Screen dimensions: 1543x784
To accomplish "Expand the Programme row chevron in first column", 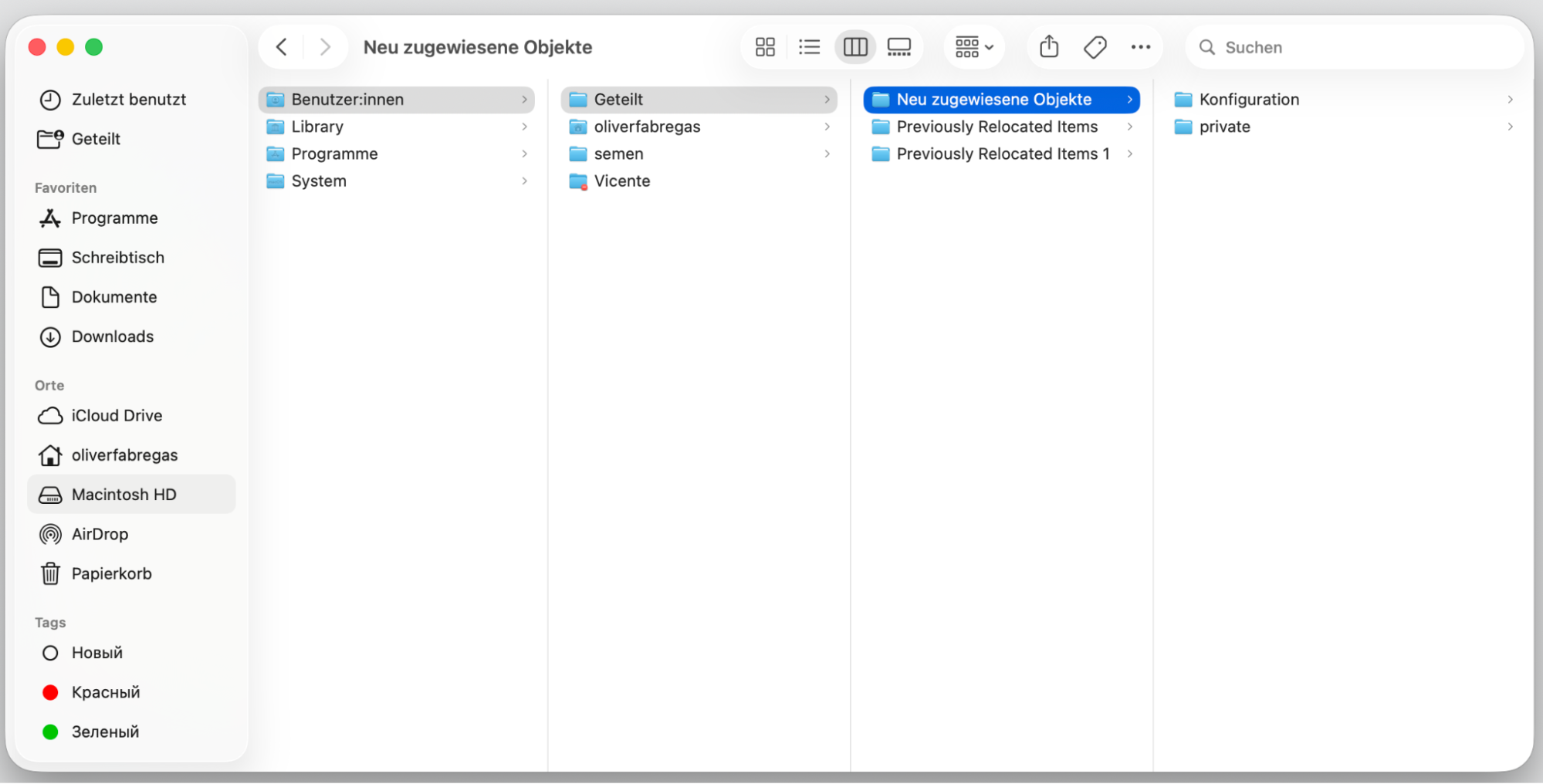I will point(524,154).
